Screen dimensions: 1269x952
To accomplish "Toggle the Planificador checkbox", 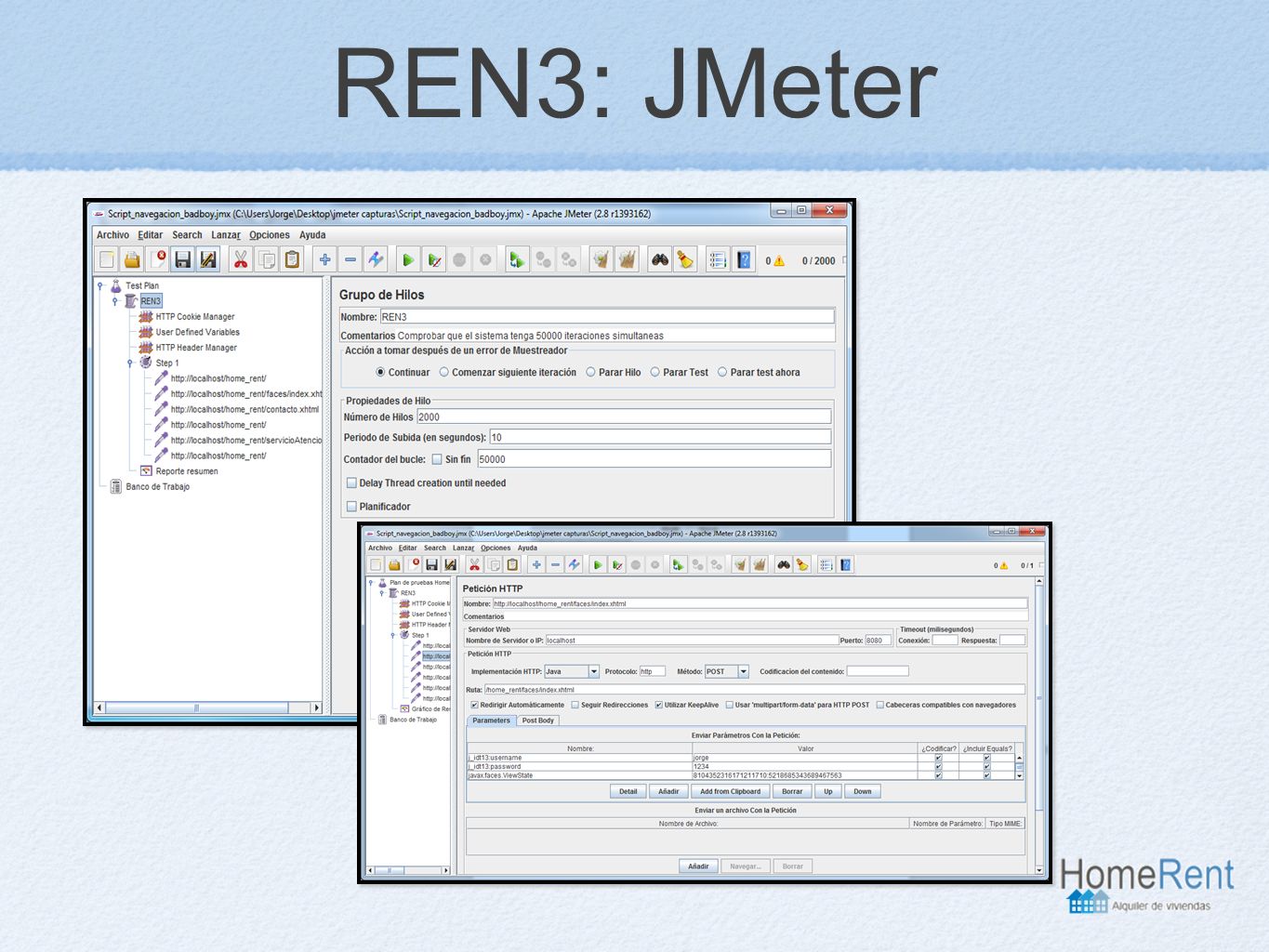I will pyautogui.click(x=351, y=507).
